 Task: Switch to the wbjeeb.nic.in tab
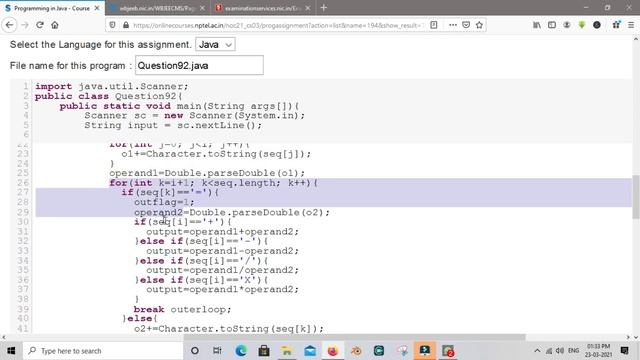pos(158,8)
